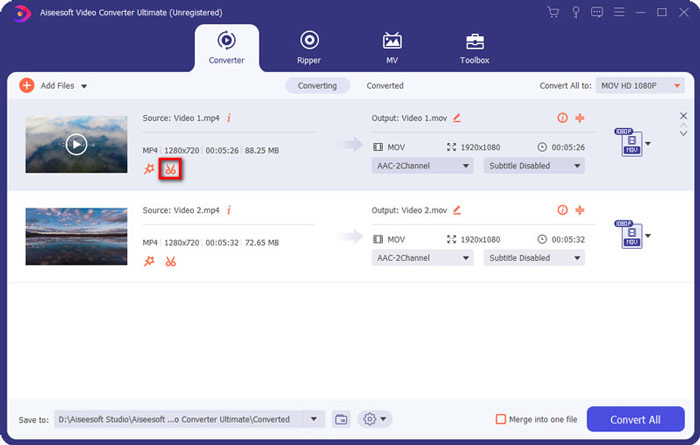Screen dimensions: 700x445
Task: Click the Add Files plus icon
Action: coord(27,85)
